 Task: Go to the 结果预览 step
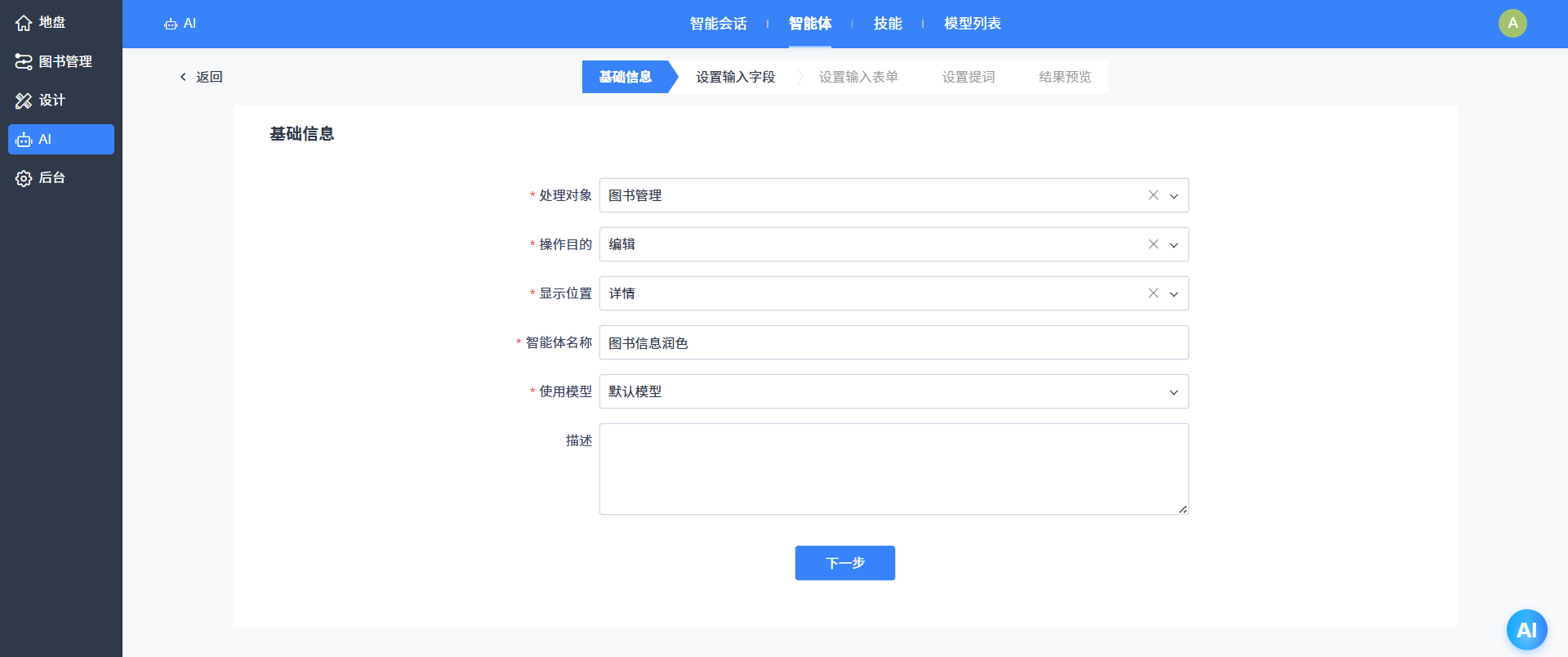(x=1065, y=77)
